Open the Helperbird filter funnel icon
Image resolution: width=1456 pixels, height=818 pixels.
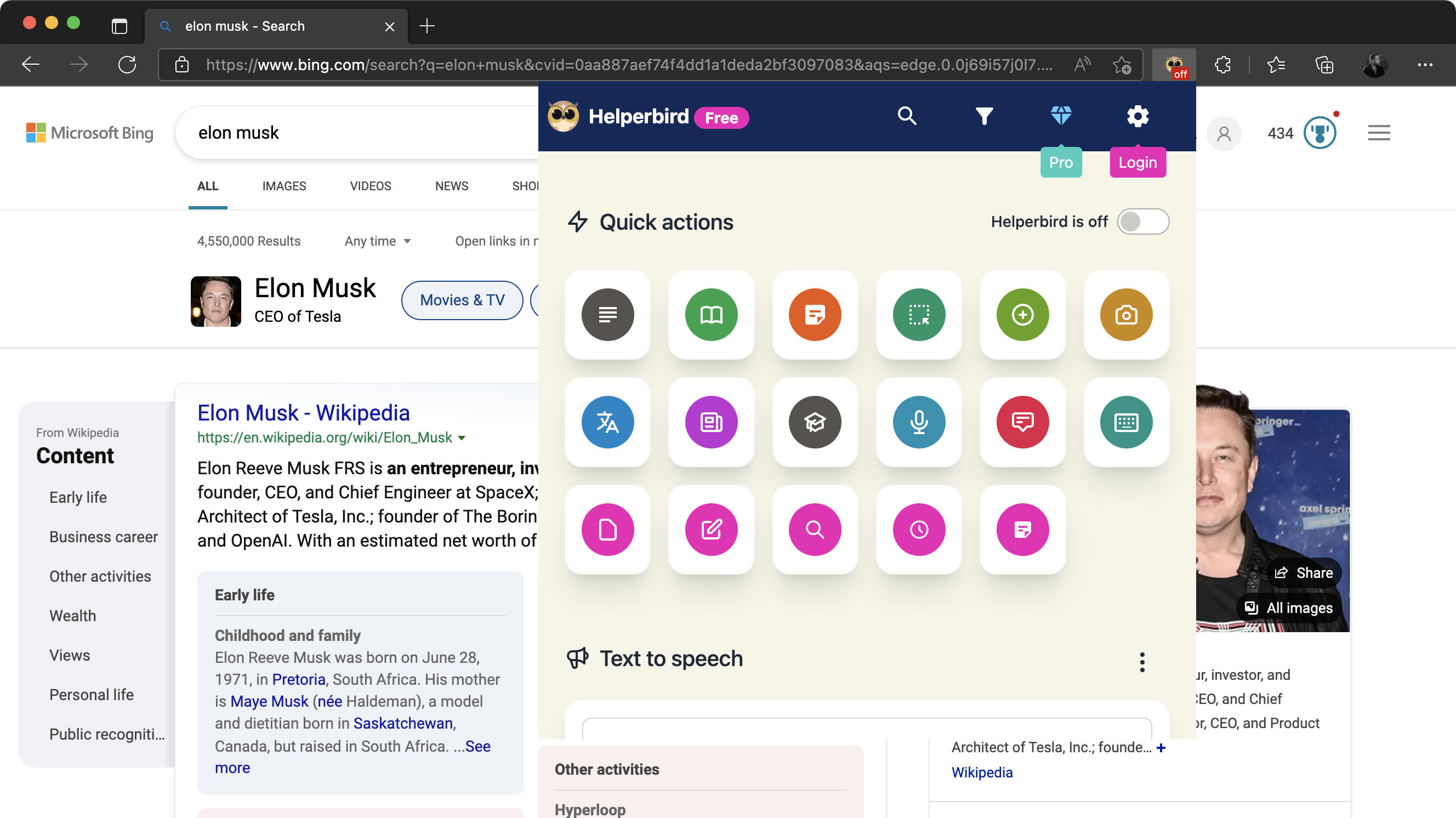click(983, 116)
